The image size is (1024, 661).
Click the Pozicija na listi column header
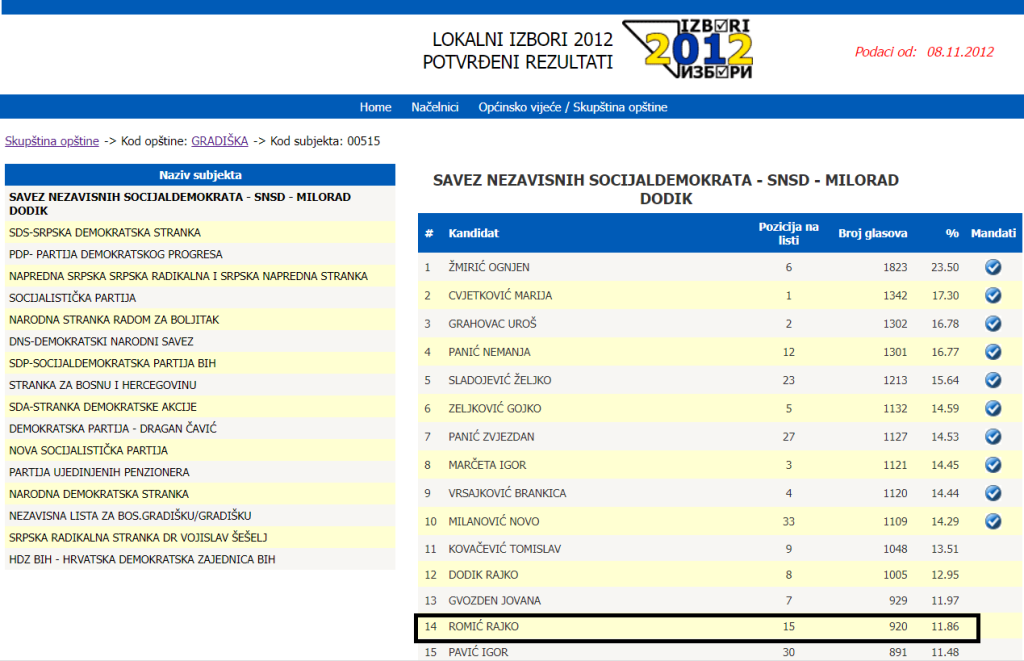coord(788,233)
